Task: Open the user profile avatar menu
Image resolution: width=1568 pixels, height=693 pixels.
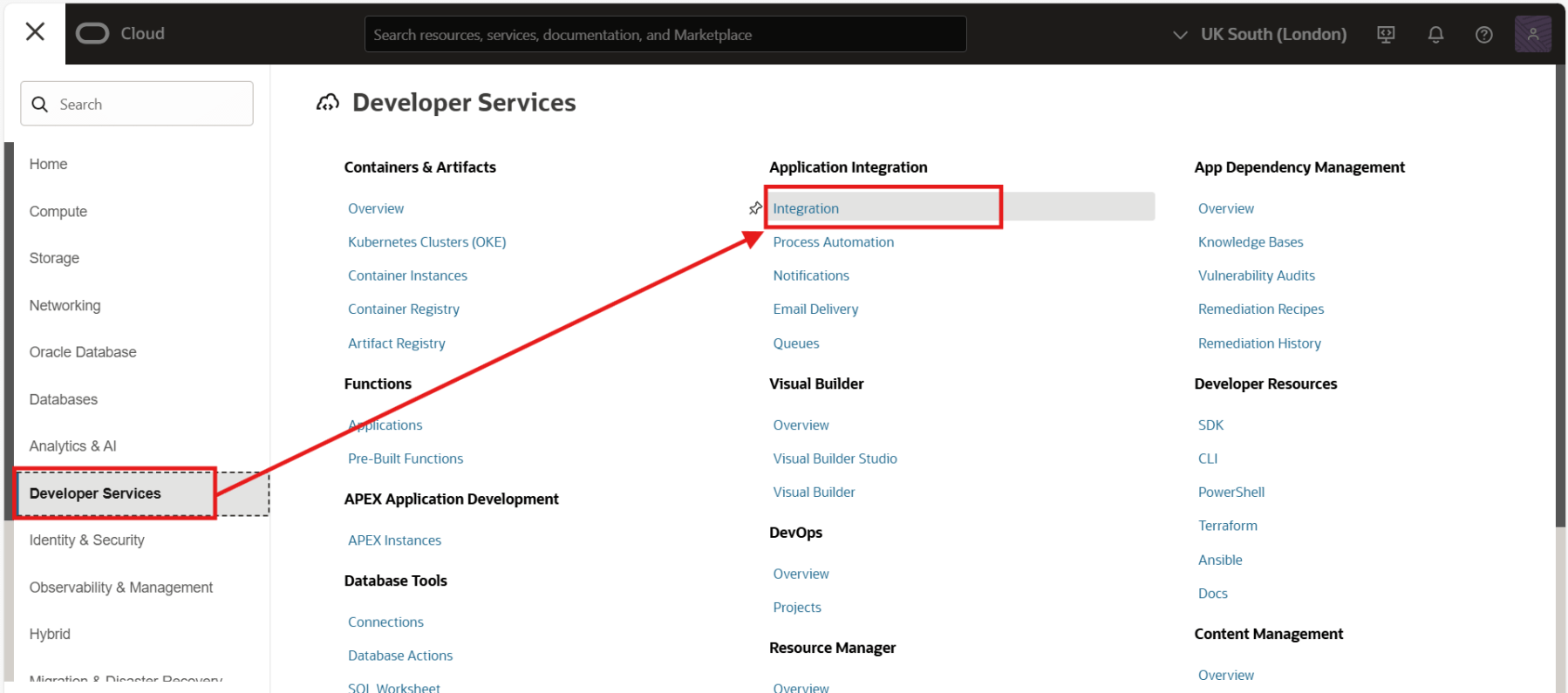Action: [1532, 35]
